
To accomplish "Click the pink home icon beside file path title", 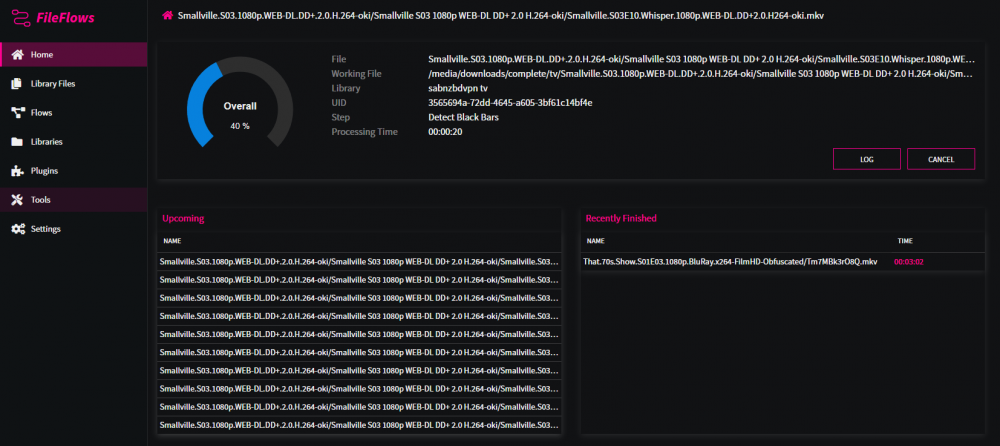I will point(168,14).
